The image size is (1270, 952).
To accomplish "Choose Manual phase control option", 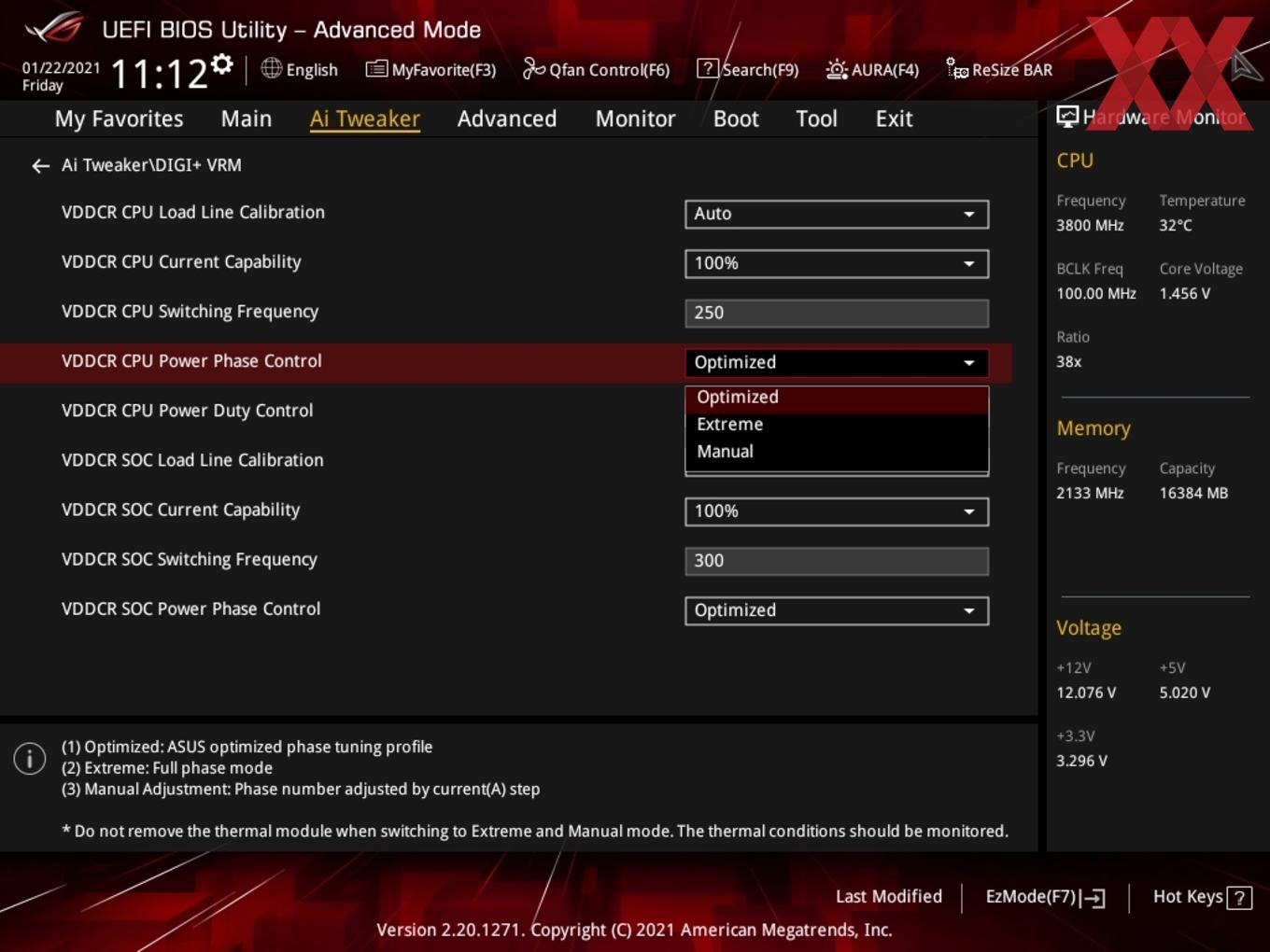I will (x=837, y=452).
